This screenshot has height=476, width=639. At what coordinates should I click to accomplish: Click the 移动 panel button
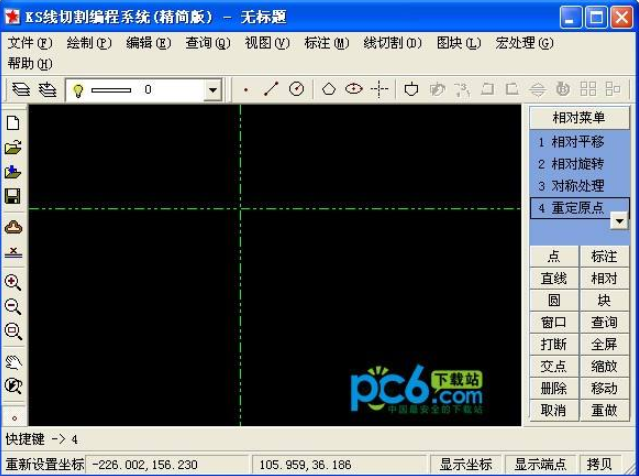[604, 388]
